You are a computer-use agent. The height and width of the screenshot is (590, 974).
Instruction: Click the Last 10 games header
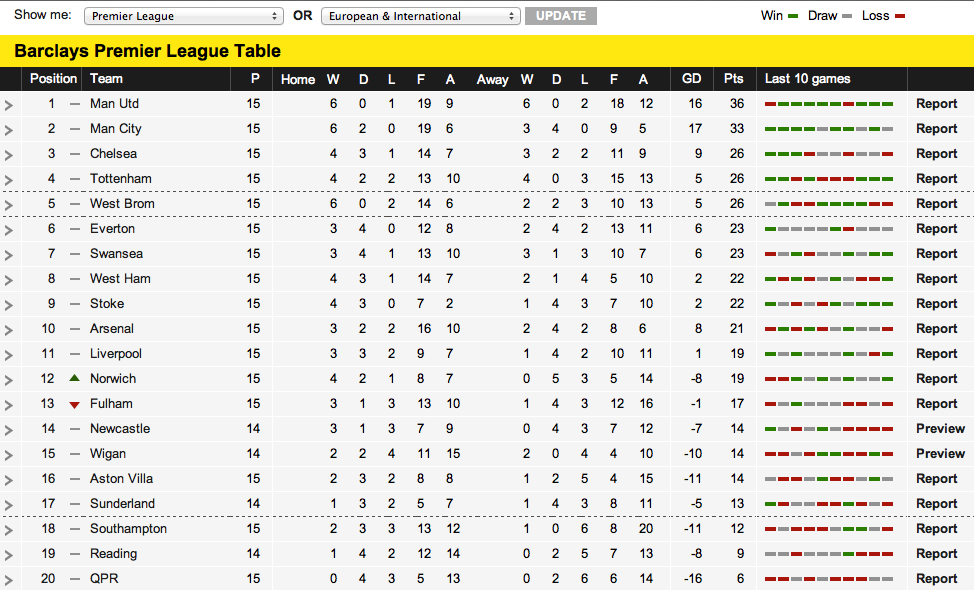(x=807, y=79)
